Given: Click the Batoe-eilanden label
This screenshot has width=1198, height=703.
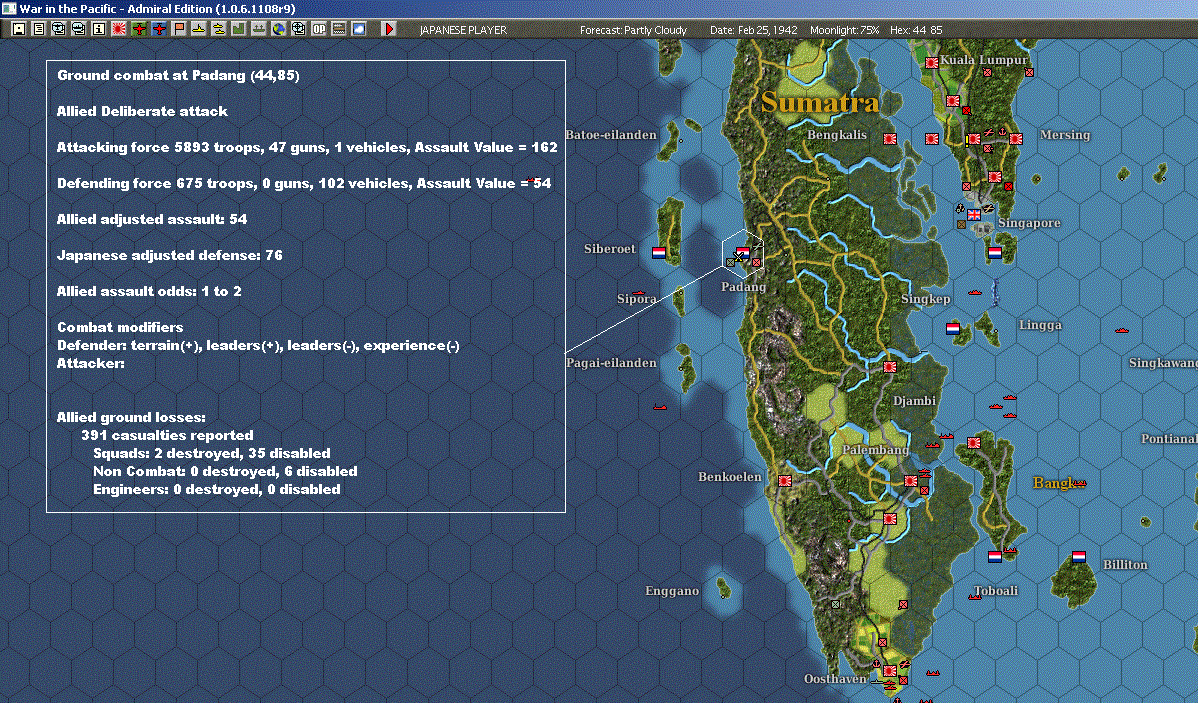Looking at the screenshot, I should click(x=611, y=134).
